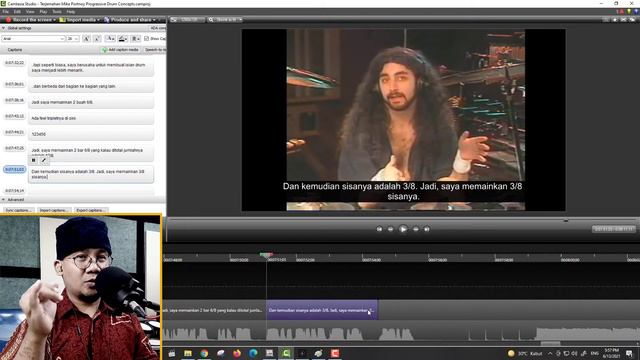Increase caption font size icon
Screen dimensions: 640x360
coord(86,39)
